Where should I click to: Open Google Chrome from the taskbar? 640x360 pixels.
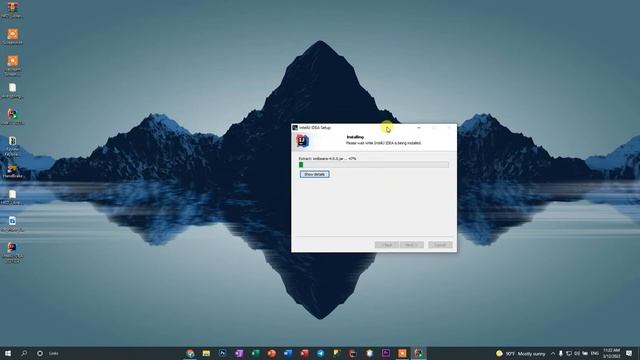[190, 353]
